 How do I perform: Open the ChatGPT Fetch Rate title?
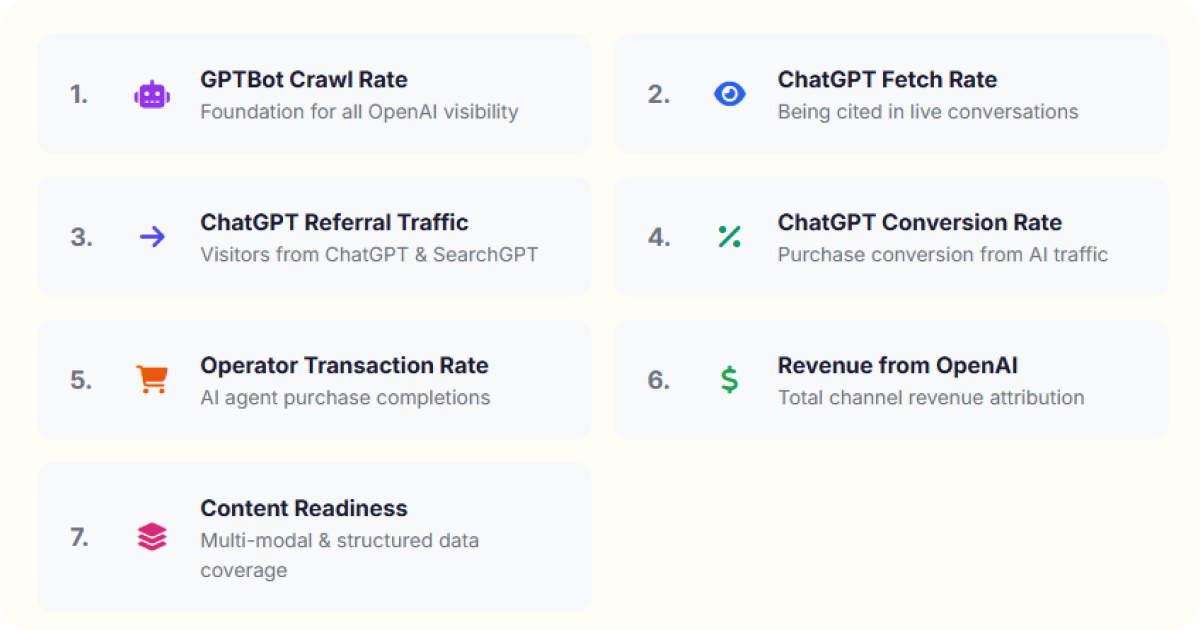[x=887, y=80]
